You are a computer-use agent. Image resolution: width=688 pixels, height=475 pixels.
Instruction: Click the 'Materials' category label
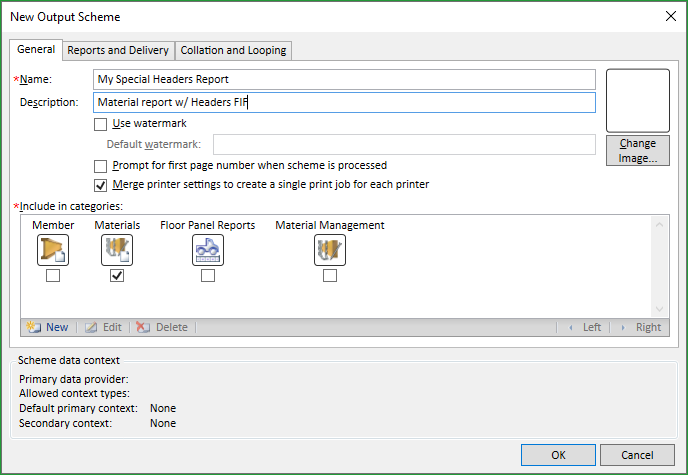[x=117, y=225]
